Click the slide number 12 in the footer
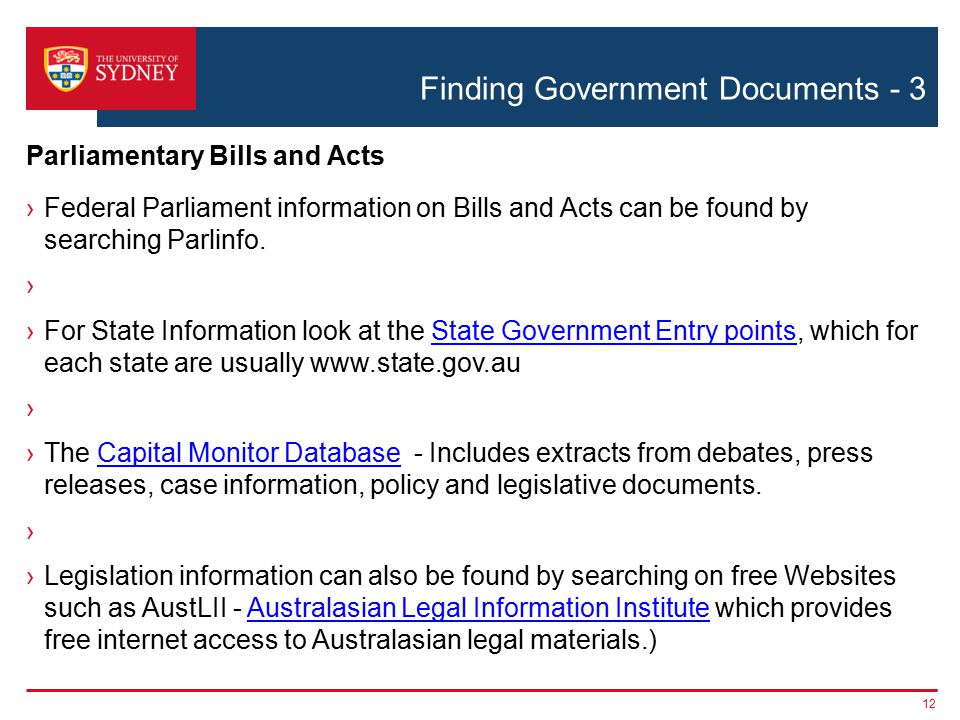Image resolution: width=960 pixels, height=720 pixels. (929, 703)
